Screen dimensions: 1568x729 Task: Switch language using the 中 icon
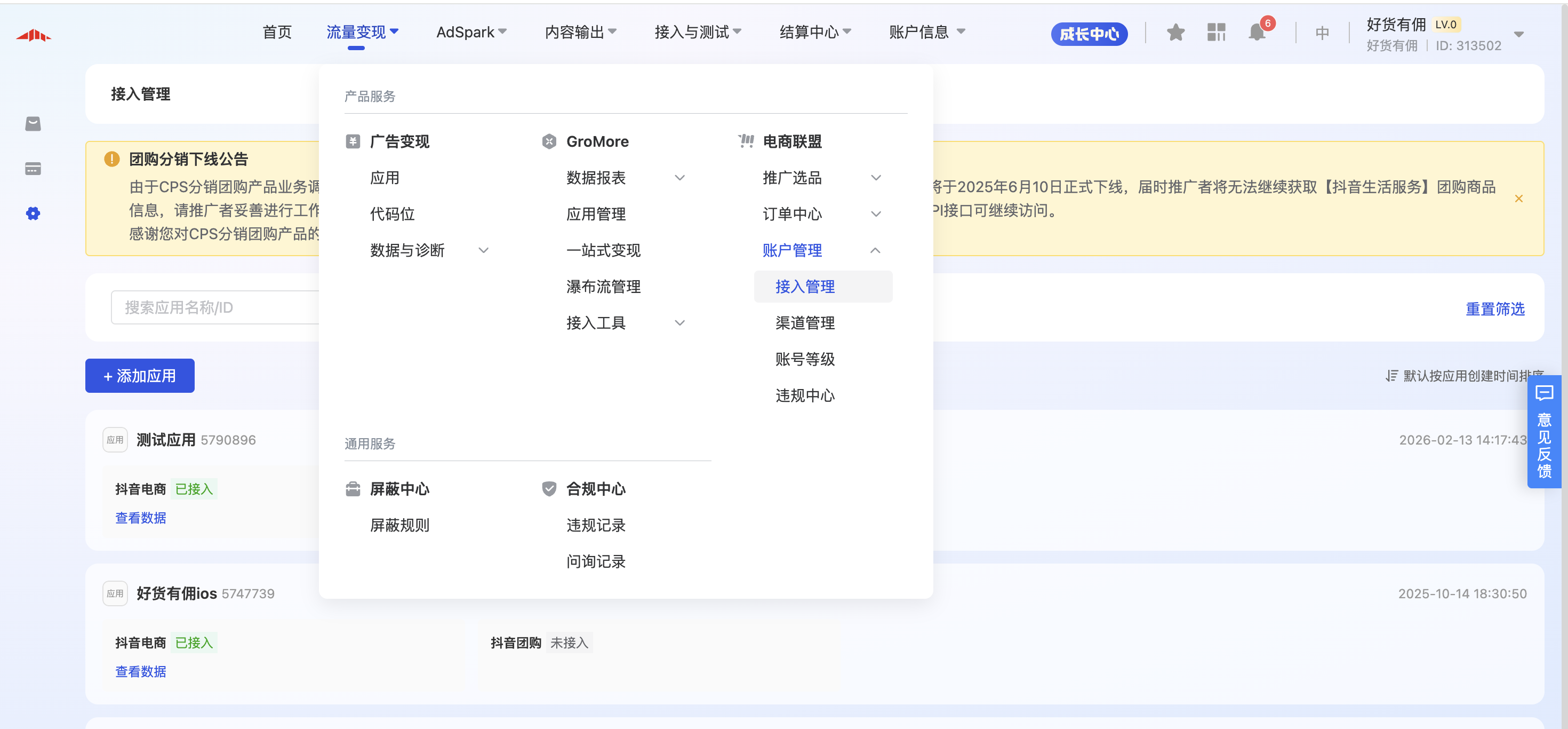(x=1322, y=32)
